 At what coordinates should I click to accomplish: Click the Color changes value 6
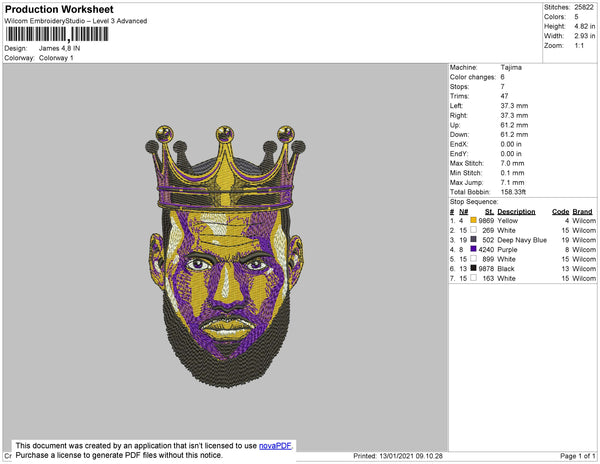click(502, 77)
